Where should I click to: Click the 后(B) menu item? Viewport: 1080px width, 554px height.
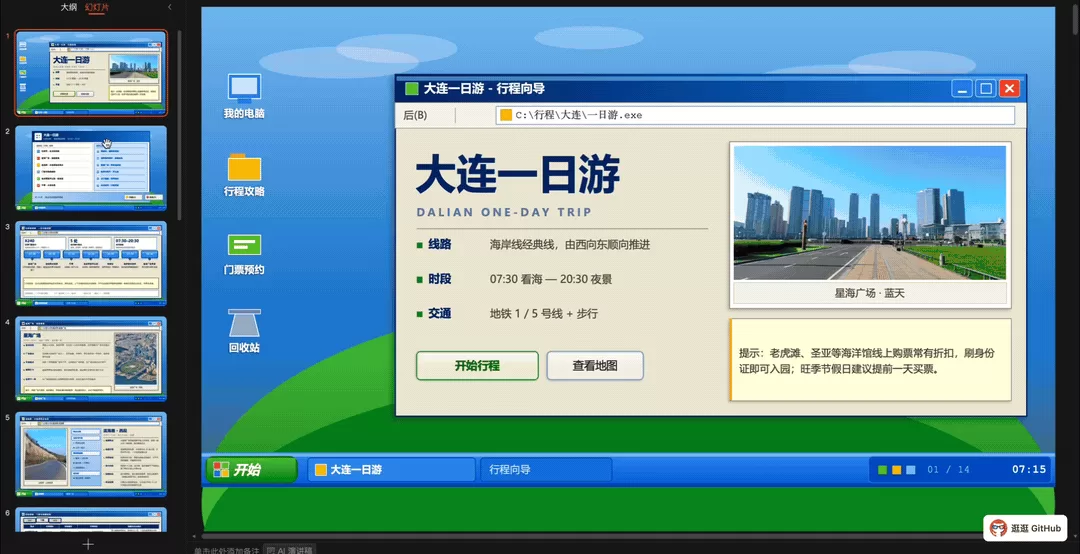415,115
